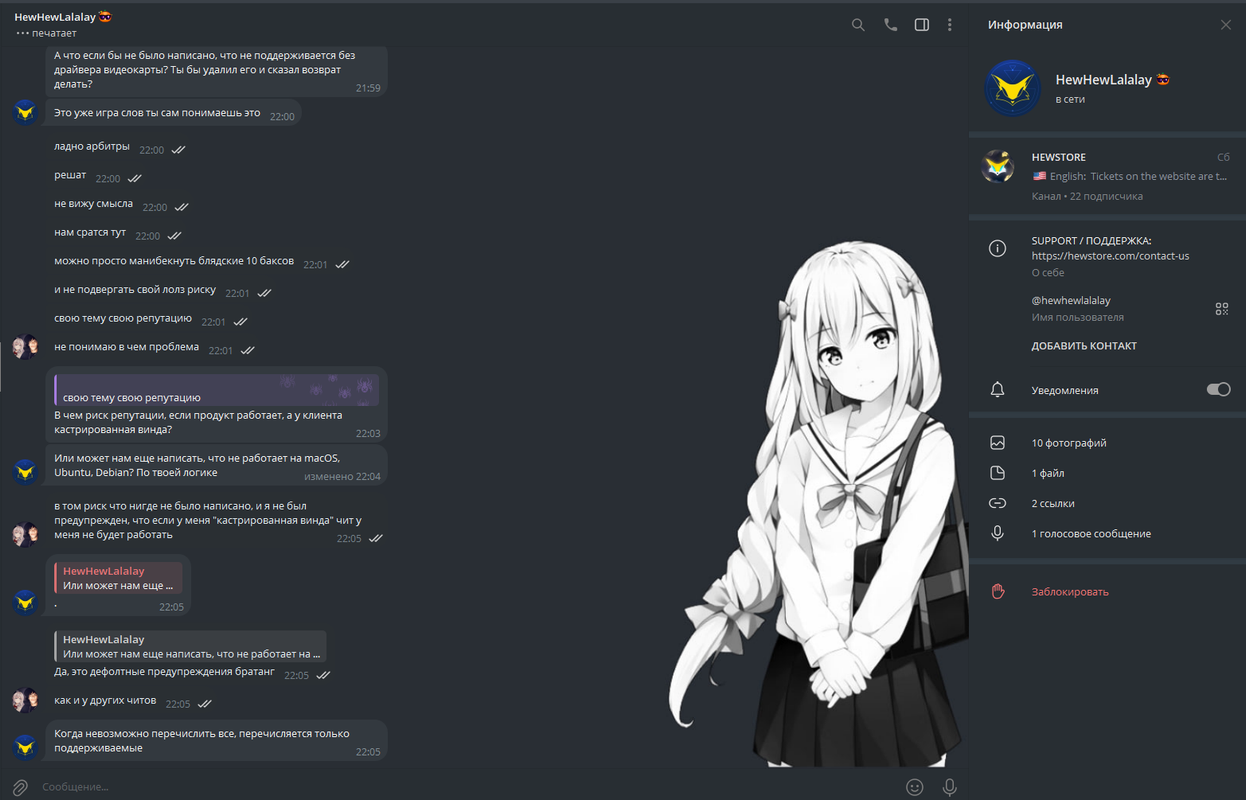The image size is (1246, 800).
Task: Toggle the right info sidebar panel
Action: click(x=922, y=25)
